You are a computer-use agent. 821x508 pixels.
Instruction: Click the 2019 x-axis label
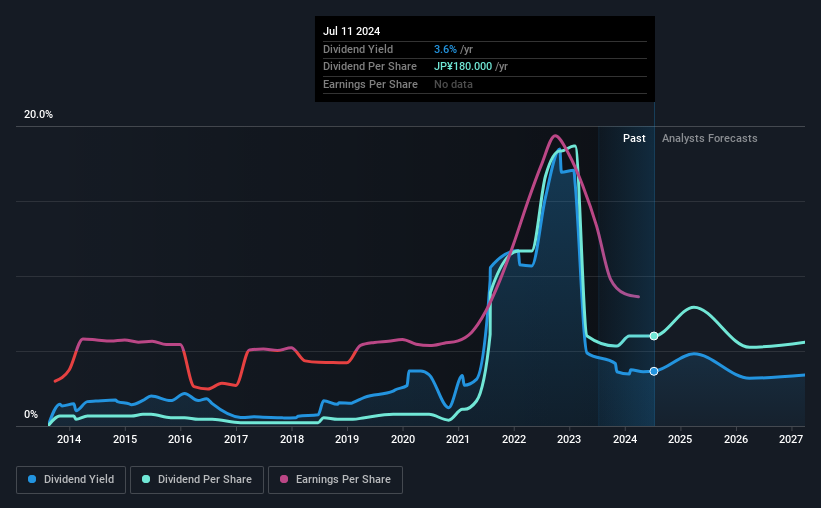pos(347,439)
